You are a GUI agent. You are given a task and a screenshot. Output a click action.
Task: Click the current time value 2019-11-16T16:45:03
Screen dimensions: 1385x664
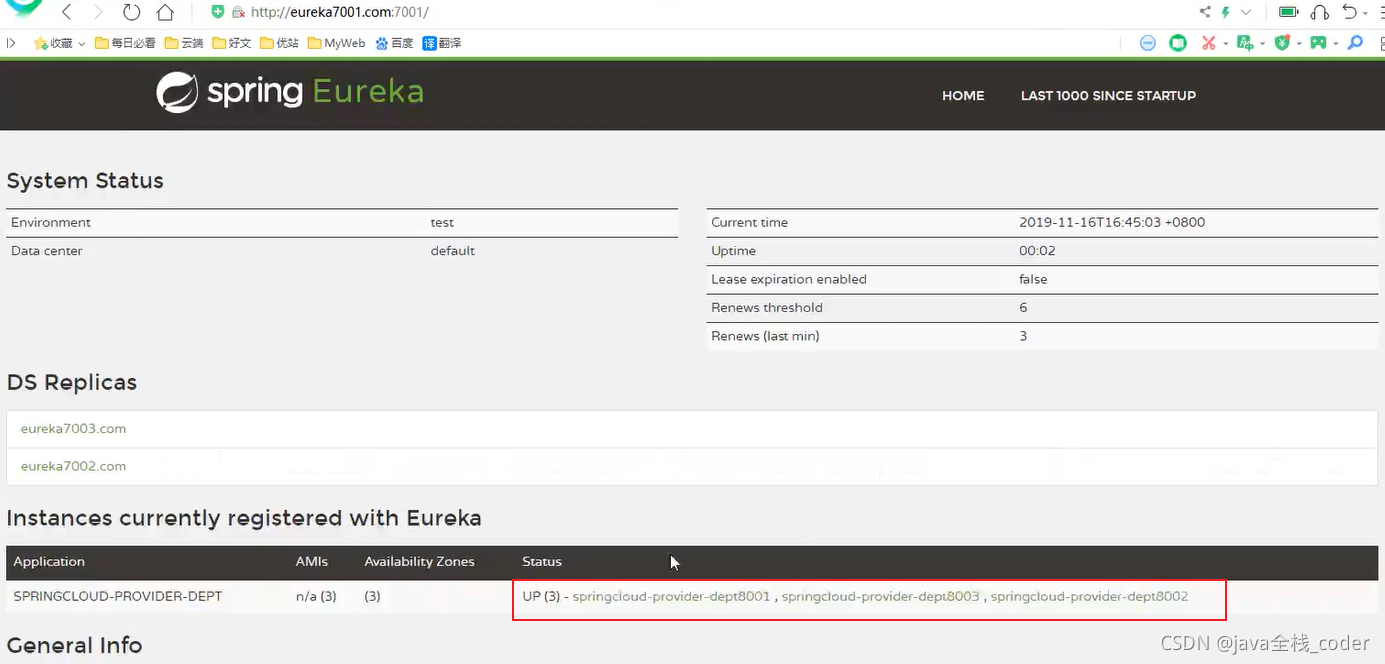point(1112,223)
